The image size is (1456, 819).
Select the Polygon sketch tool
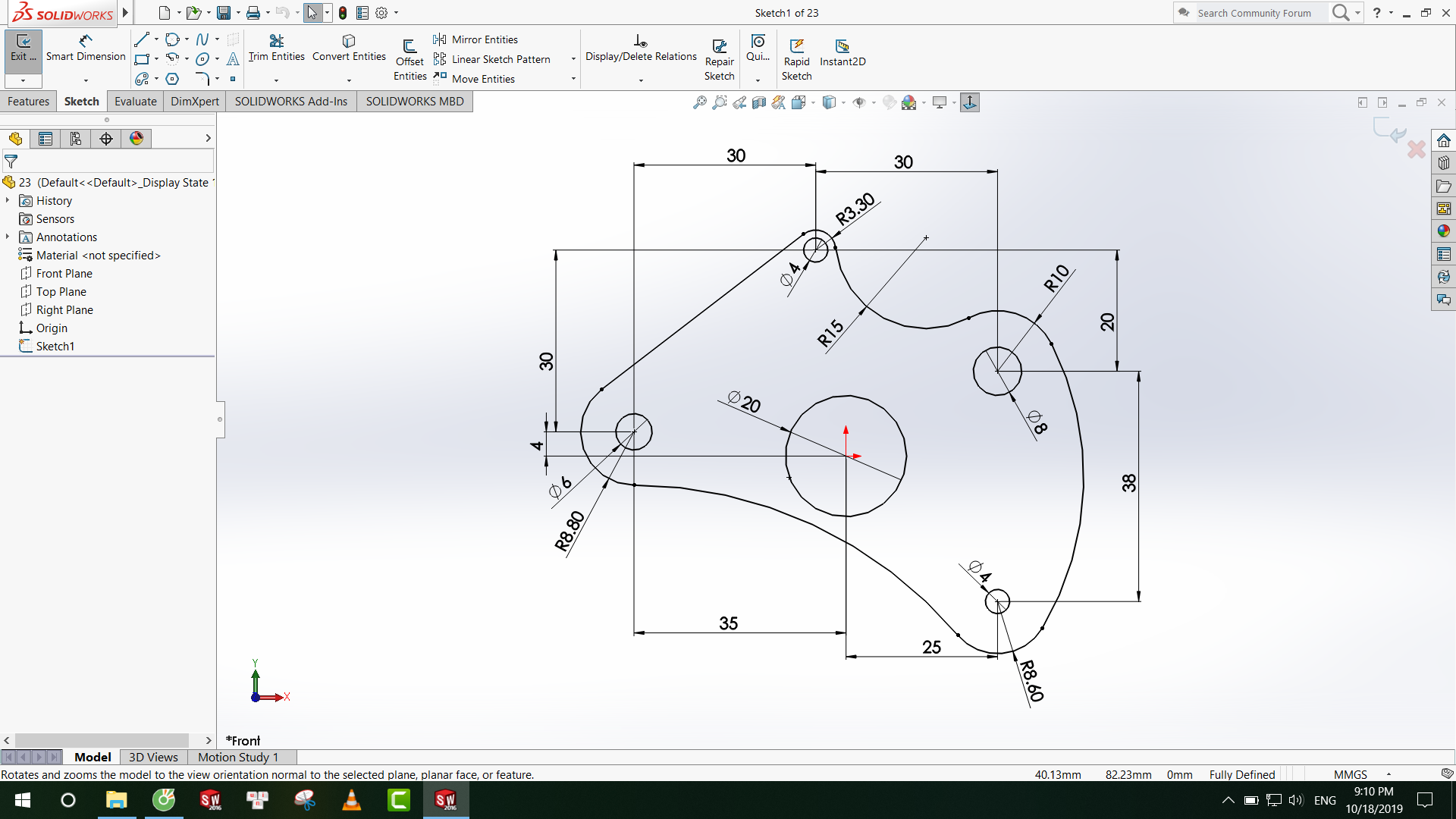(x=172, y=79)
